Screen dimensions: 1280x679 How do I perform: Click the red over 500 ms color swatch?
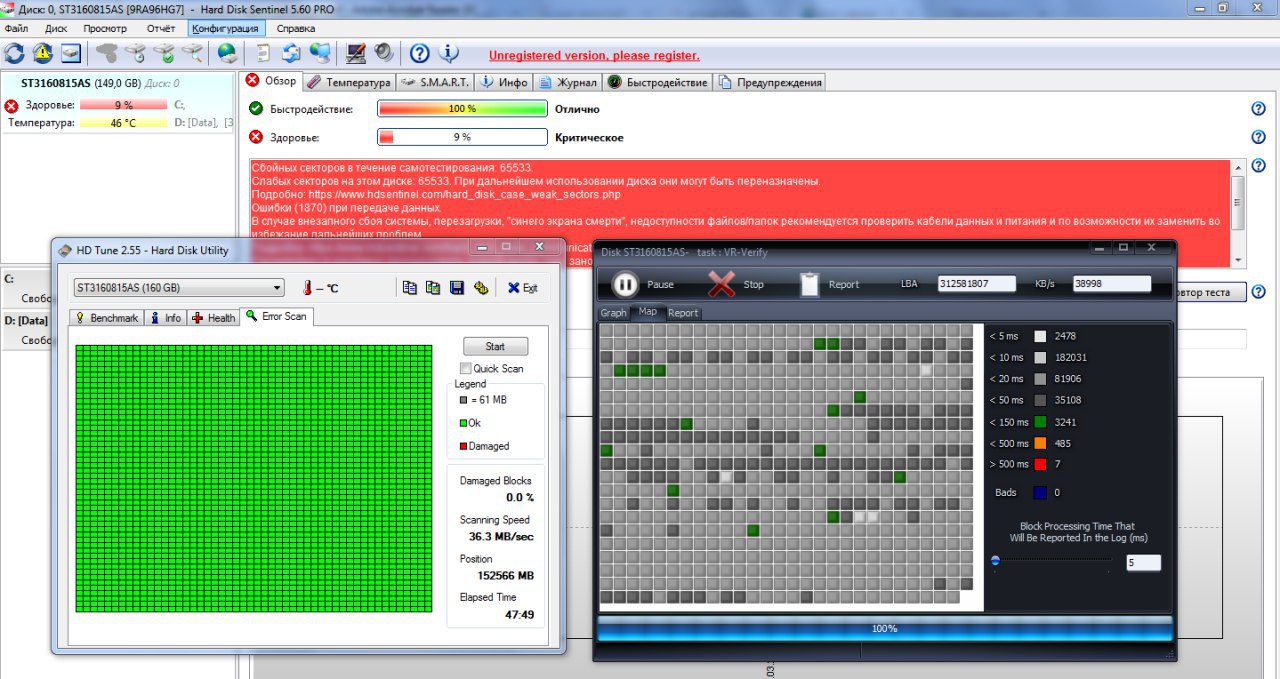(1040, 464)
